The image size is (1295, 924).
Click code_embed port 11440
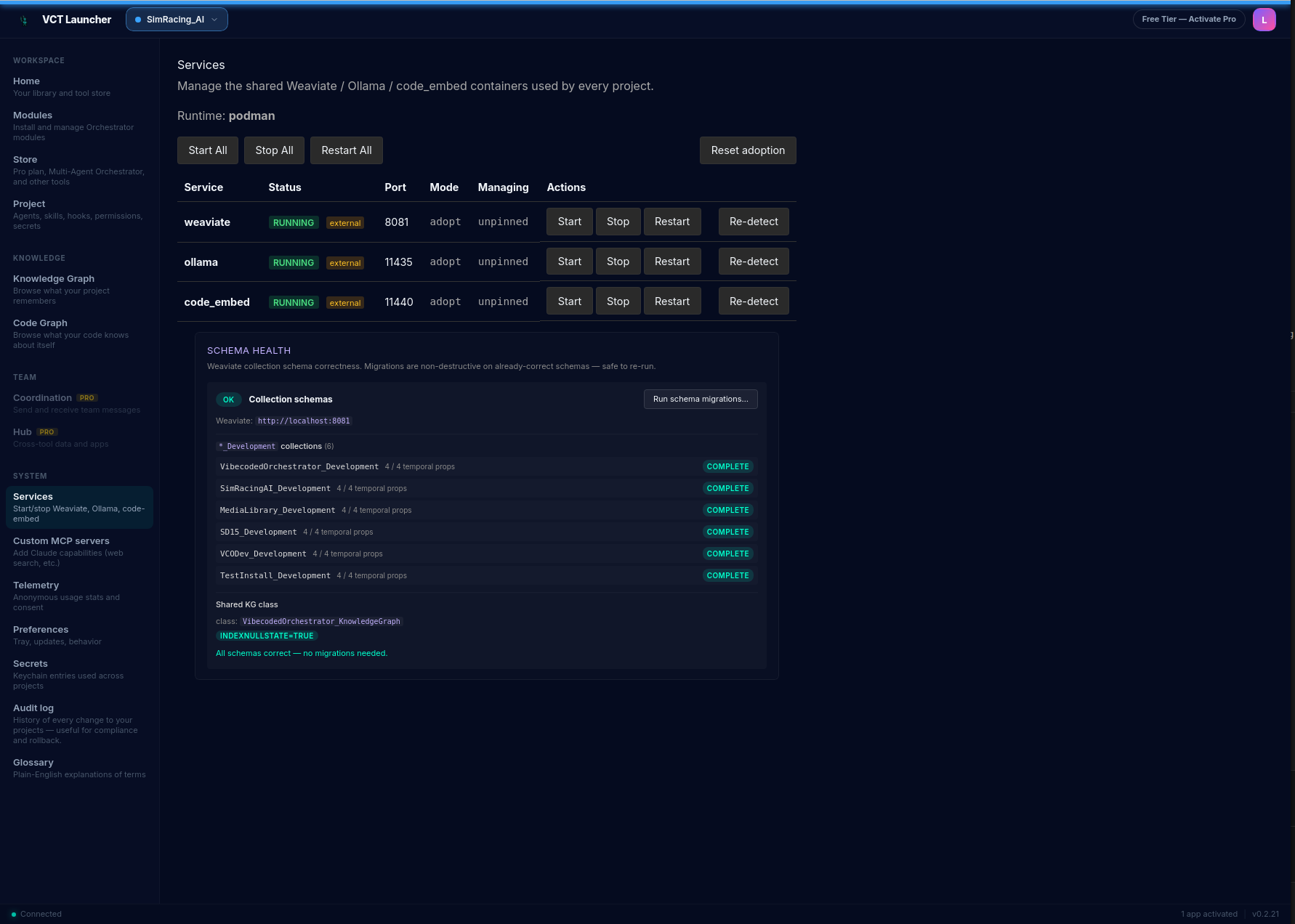[x=399, y=302]
